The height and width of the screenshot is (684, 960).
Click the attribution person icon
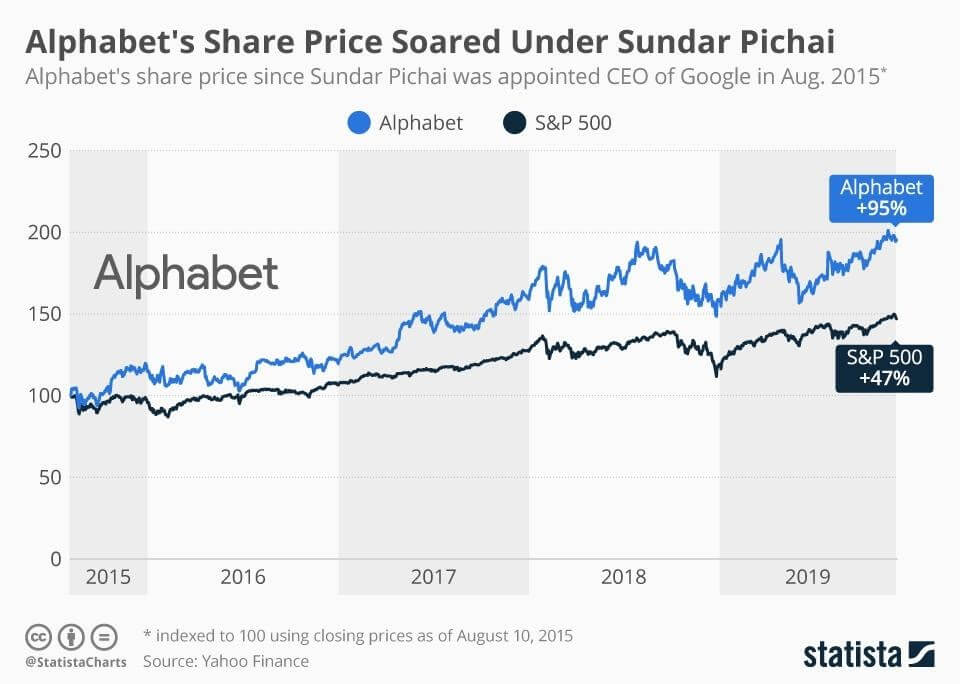[x=71, y=637]
